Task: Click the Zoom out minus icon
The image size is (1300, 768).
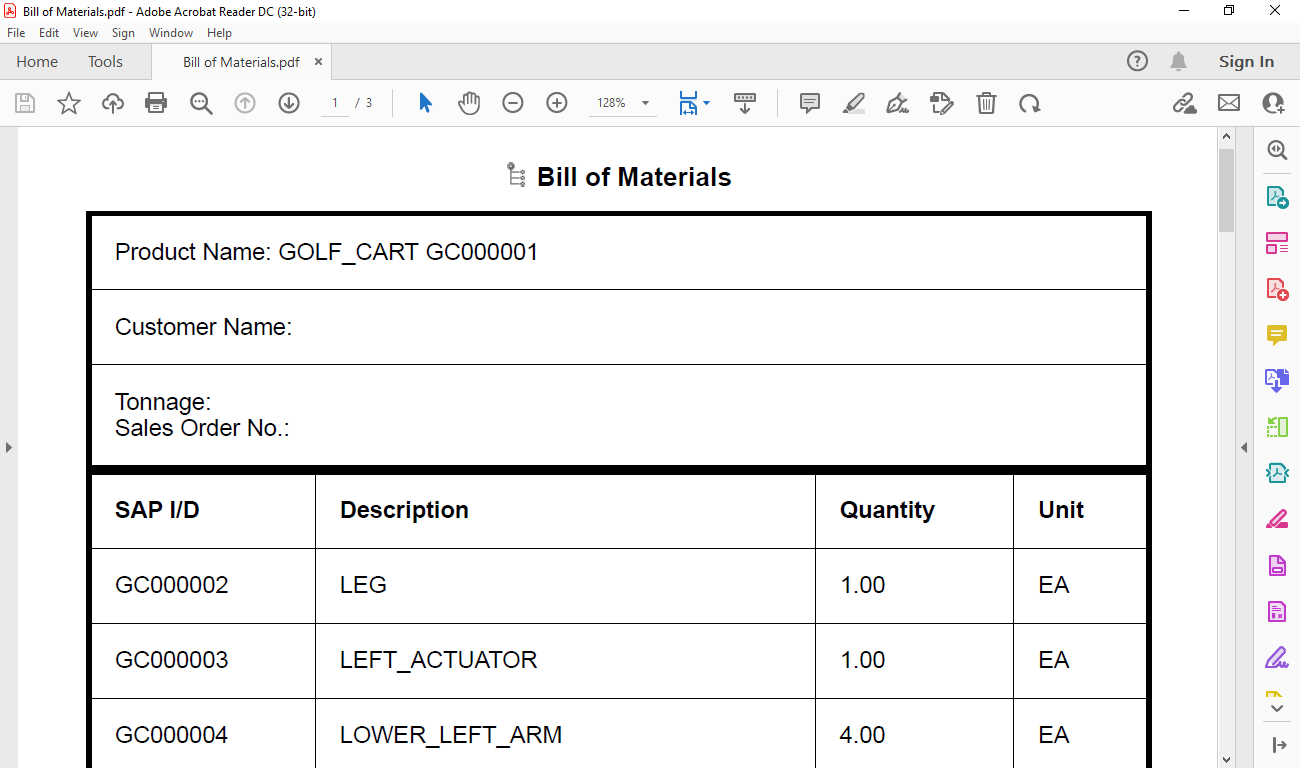Action: [x=513, y=103]
